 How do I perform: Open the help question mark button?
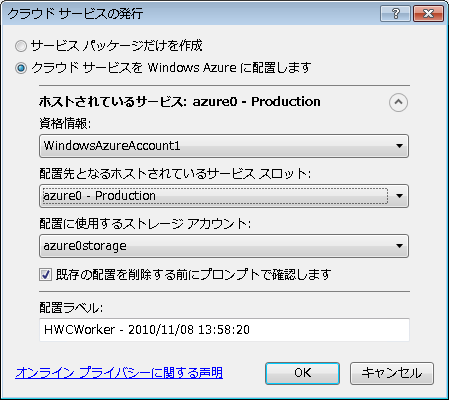point(395,14)
